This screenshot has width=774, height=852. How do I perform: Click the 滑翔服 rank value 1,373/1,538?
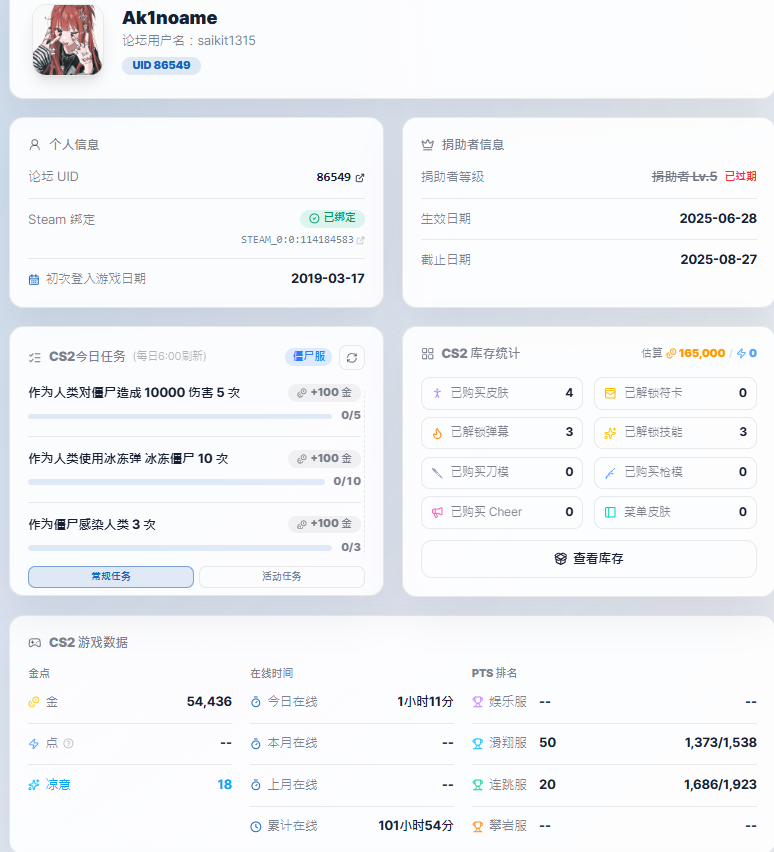[720, 743]
